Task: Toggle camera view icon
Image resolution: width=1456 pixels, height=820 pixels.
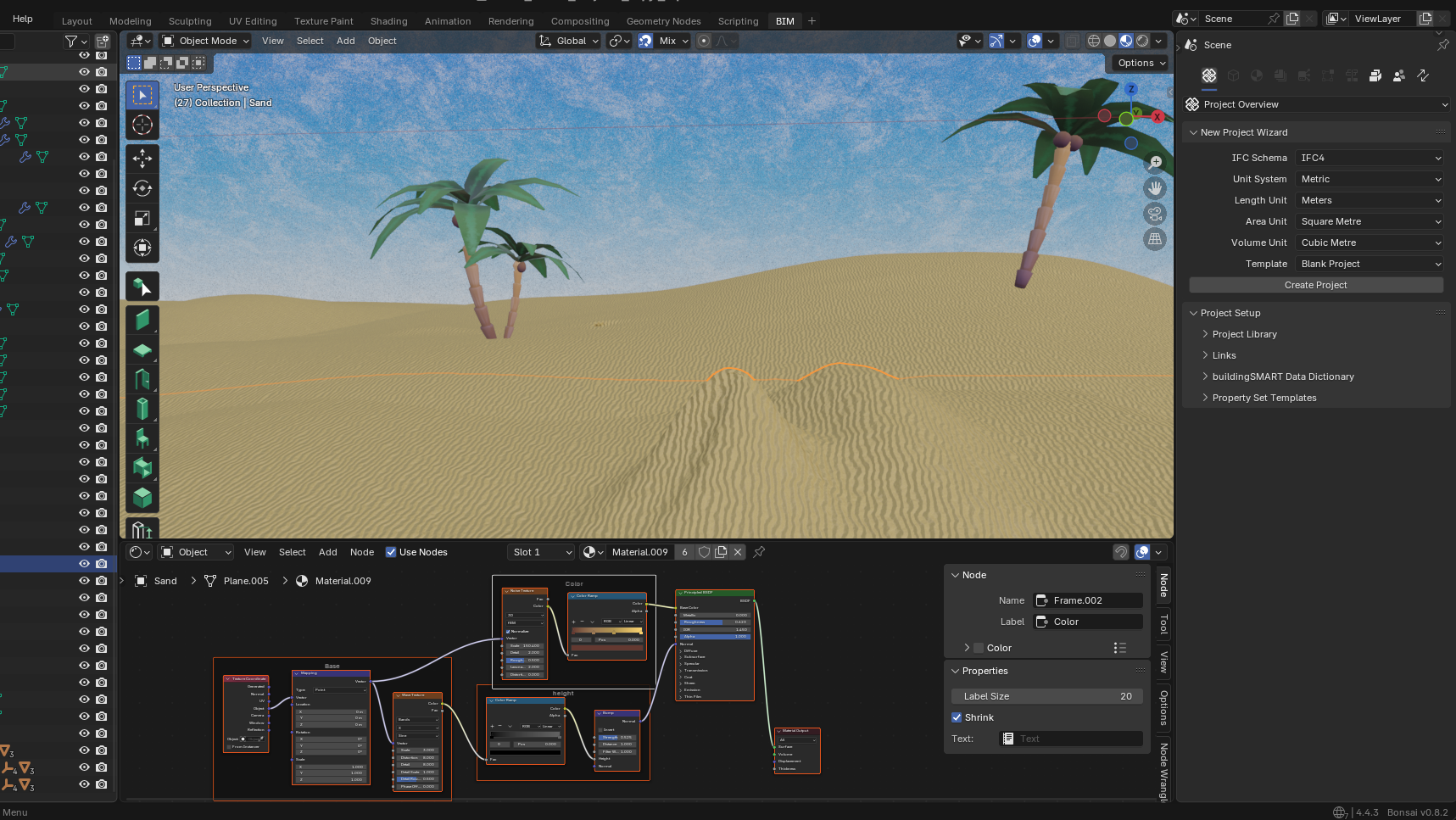Action: tap(1155, 214)
